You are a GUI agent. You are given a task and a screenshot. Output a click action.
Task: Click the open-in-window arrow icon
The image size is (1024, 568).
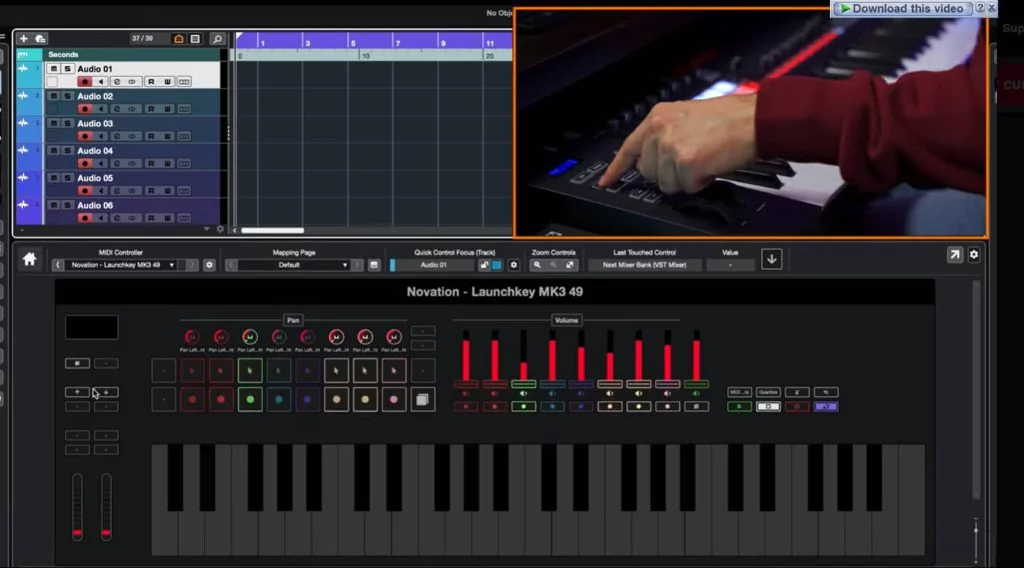(955, 255)
